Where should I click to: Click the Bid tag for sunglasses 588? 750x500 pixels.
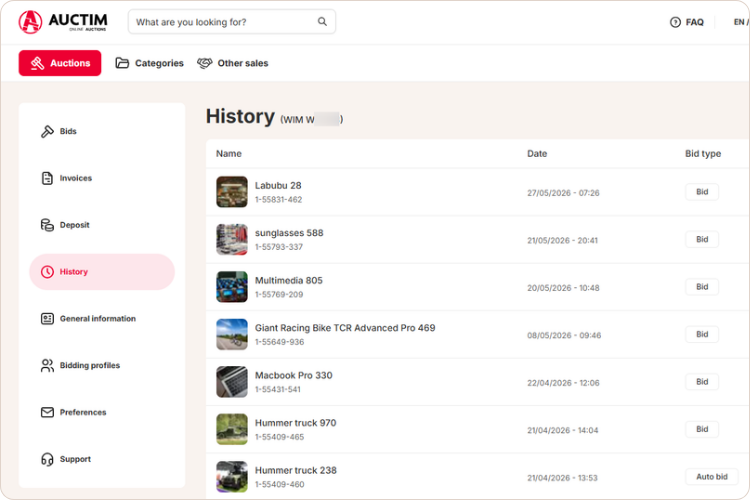click(x=702, y=239)
